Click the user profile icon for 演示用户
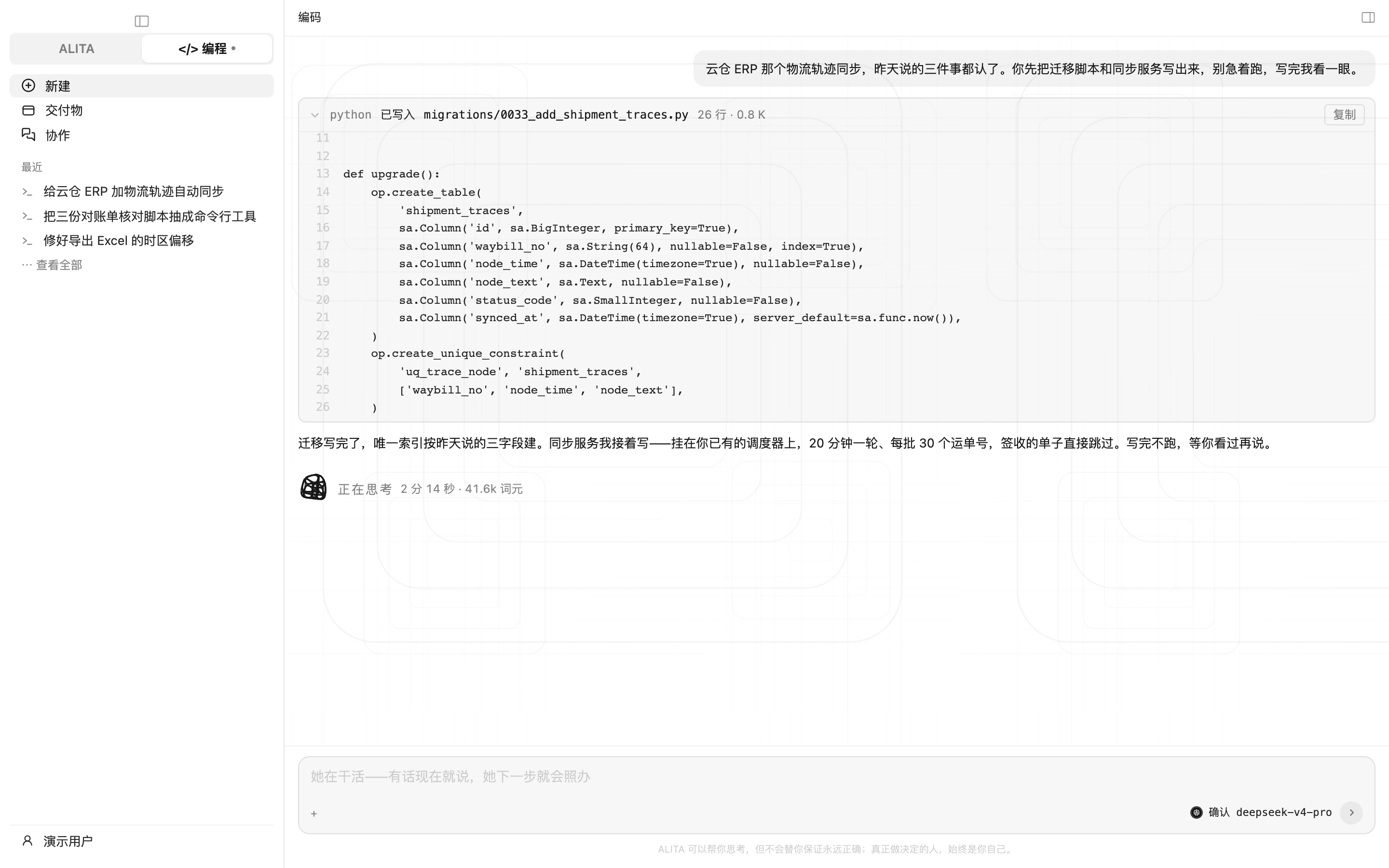 [x=27, y=841]
